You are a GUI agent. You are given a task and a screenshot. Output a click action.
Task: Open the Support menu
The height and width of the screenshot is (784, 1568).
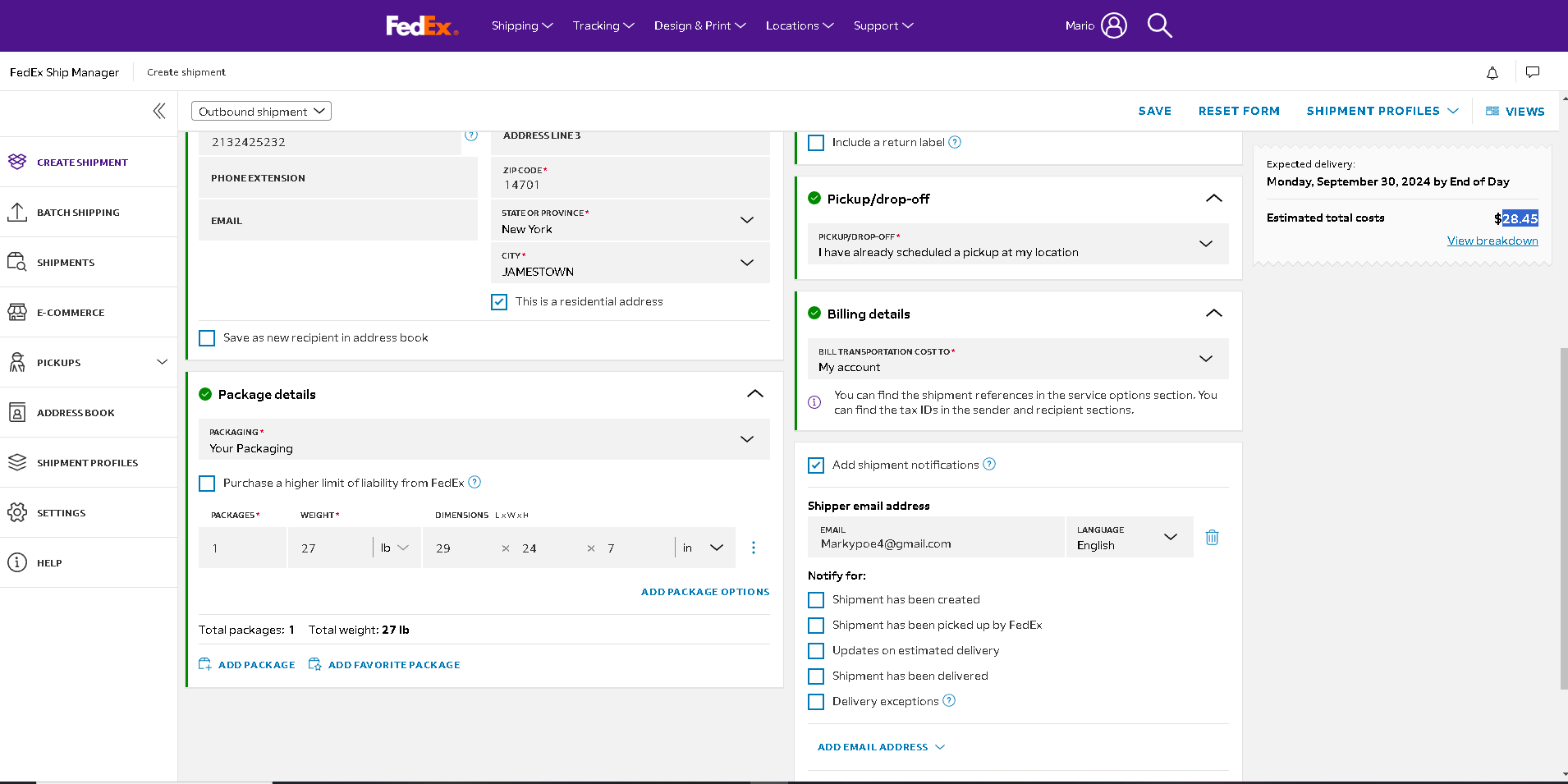883,25
